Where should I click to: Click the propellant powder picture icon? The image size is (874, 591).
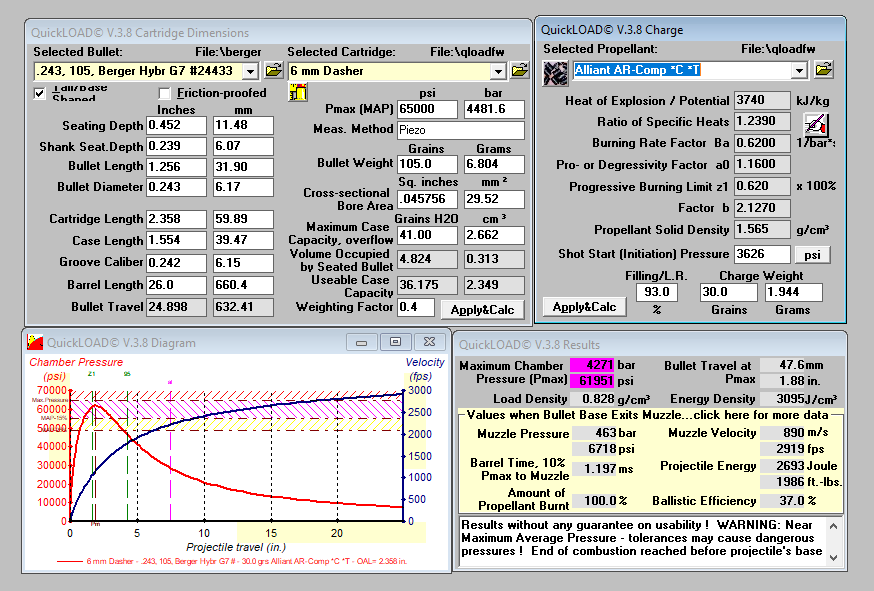(555, 73)
